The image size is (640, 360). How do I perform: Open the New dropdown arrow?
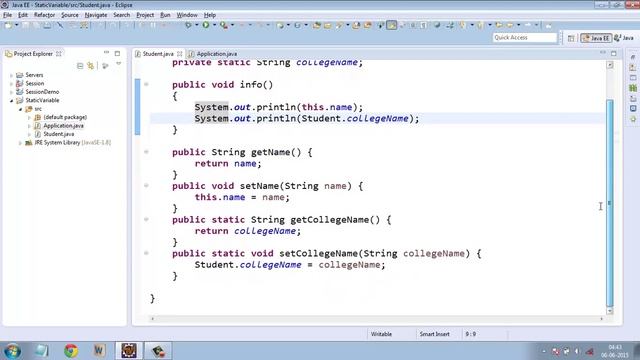pyautogui.click(x=17, y=25)
